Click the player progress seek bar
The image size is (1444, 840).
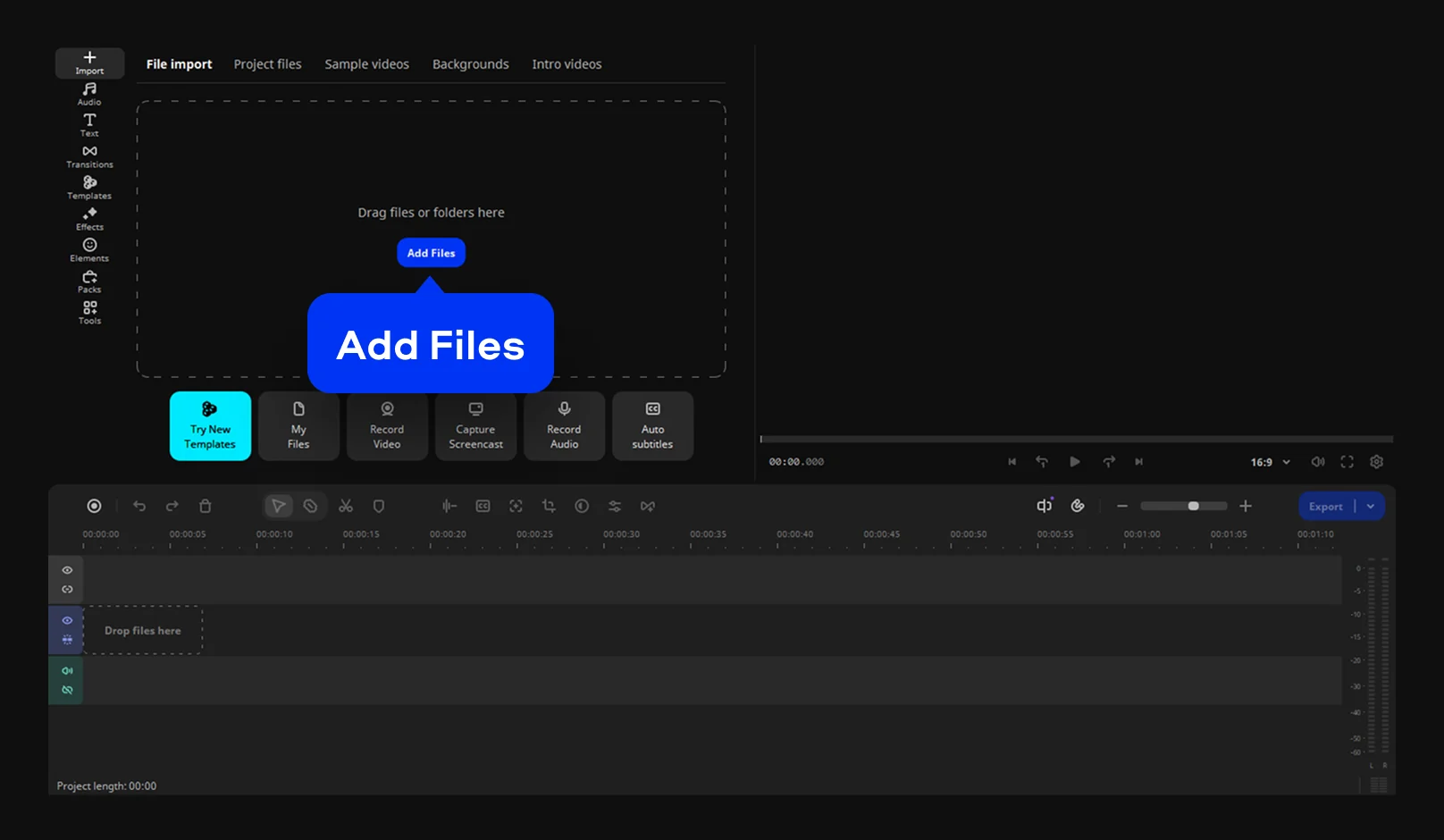(x=1077, y=439)
